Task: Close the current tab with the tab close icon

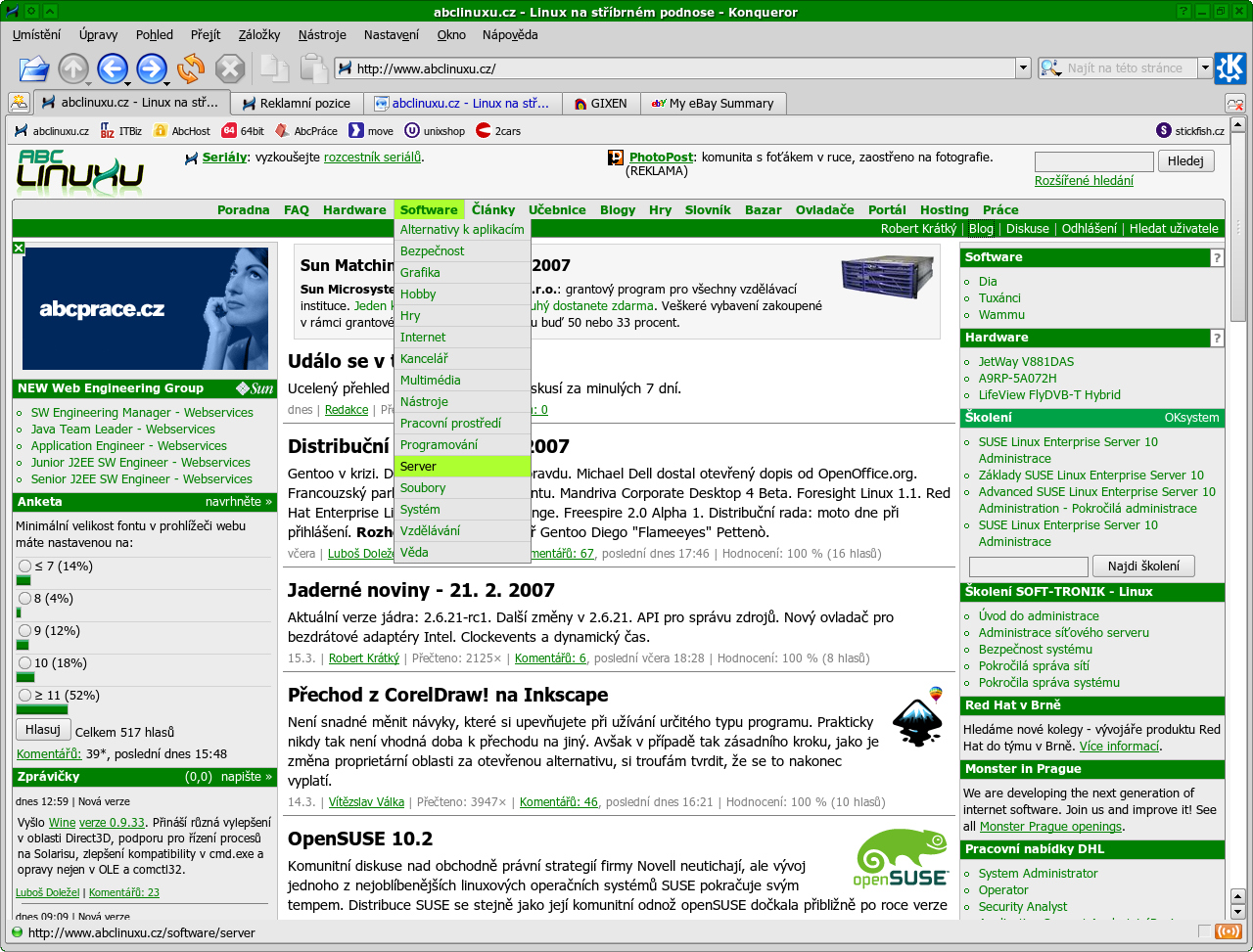Action: tap(1235, 103)
